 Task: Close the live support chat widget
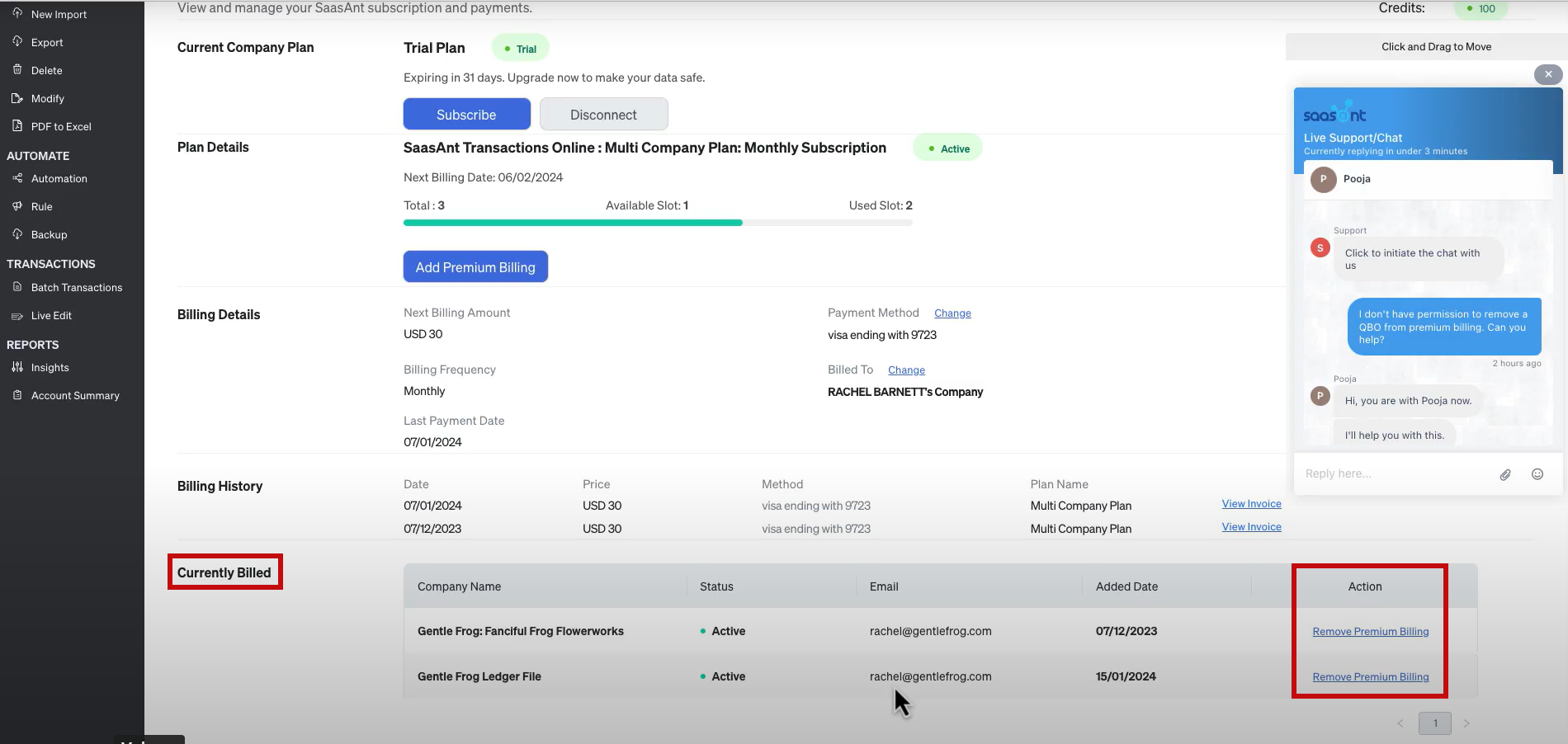1548,74
